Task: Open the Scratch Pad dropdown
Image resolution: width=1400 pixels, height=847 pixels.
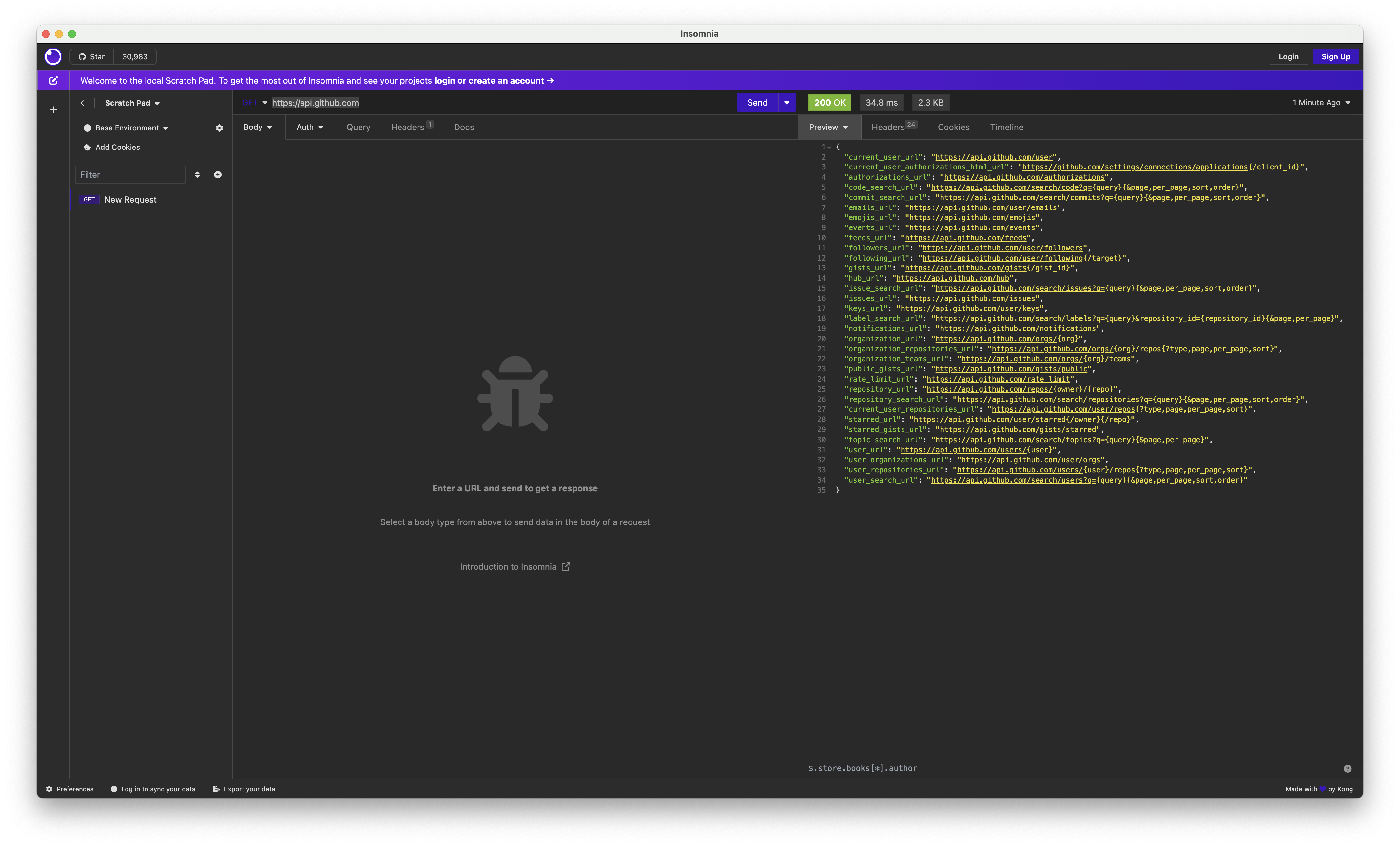Action: (132, 103)
